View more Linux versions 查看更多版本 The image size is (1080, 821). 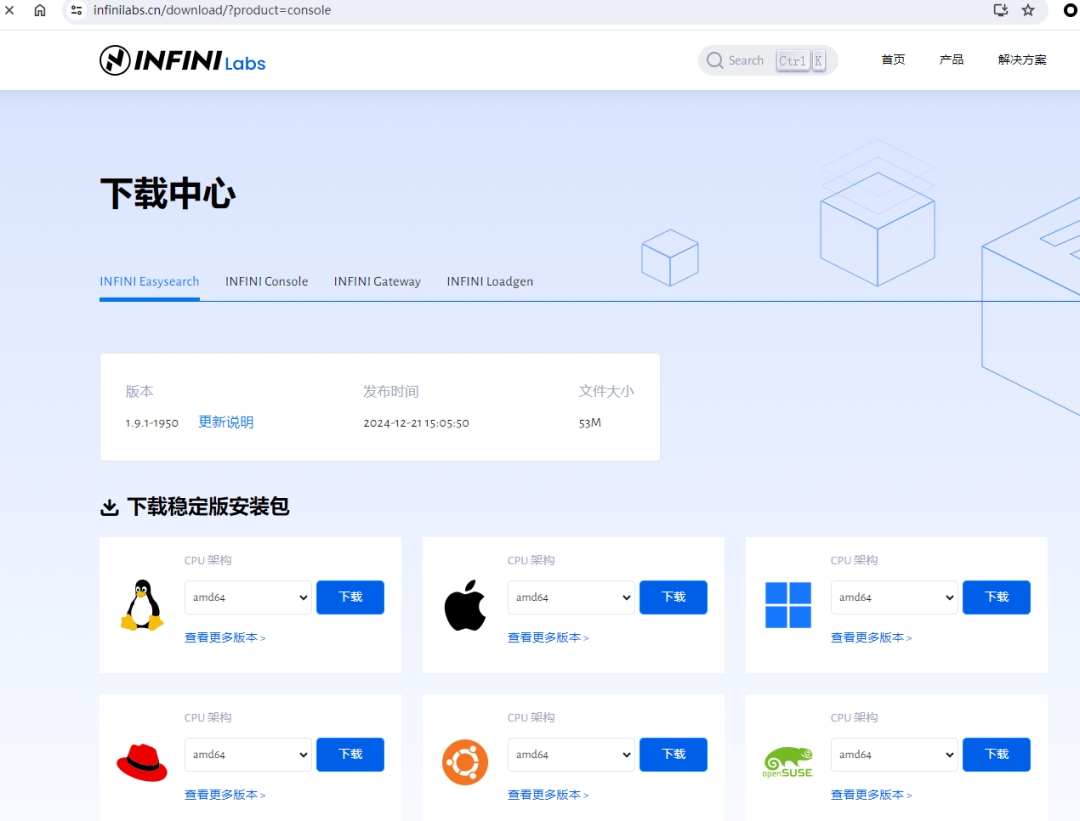(225, 638)
